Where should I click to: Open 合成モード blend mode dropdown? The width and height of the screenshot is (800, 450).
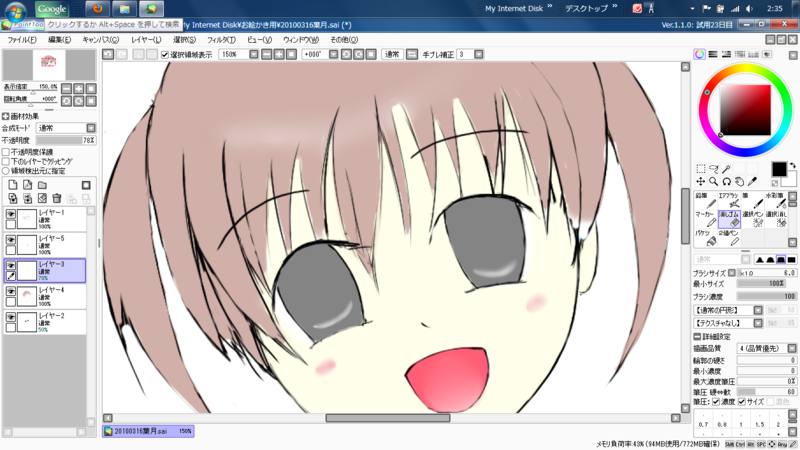coord(91,128)
